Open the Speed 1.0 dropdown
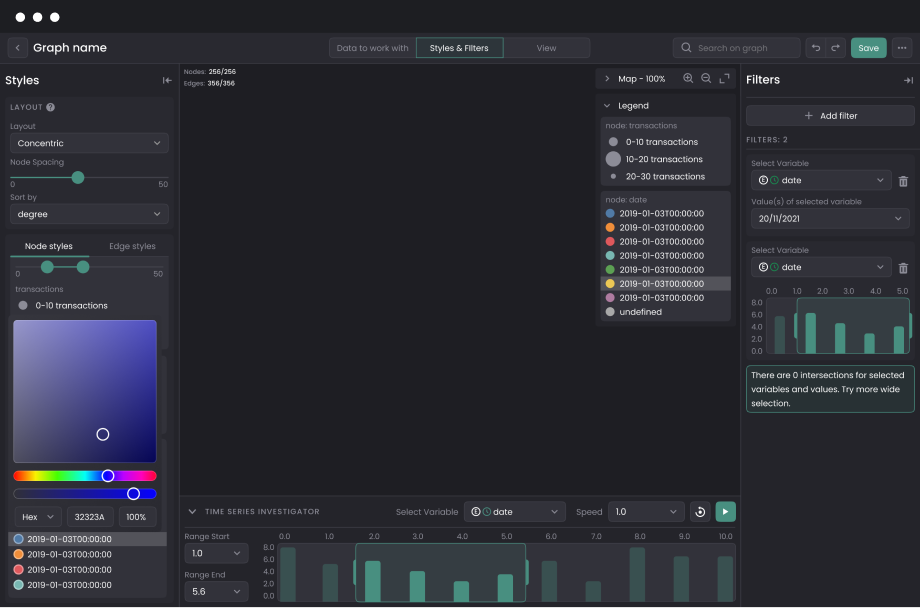The width and height of the screenshot is (920, 608). coord(646,512)
